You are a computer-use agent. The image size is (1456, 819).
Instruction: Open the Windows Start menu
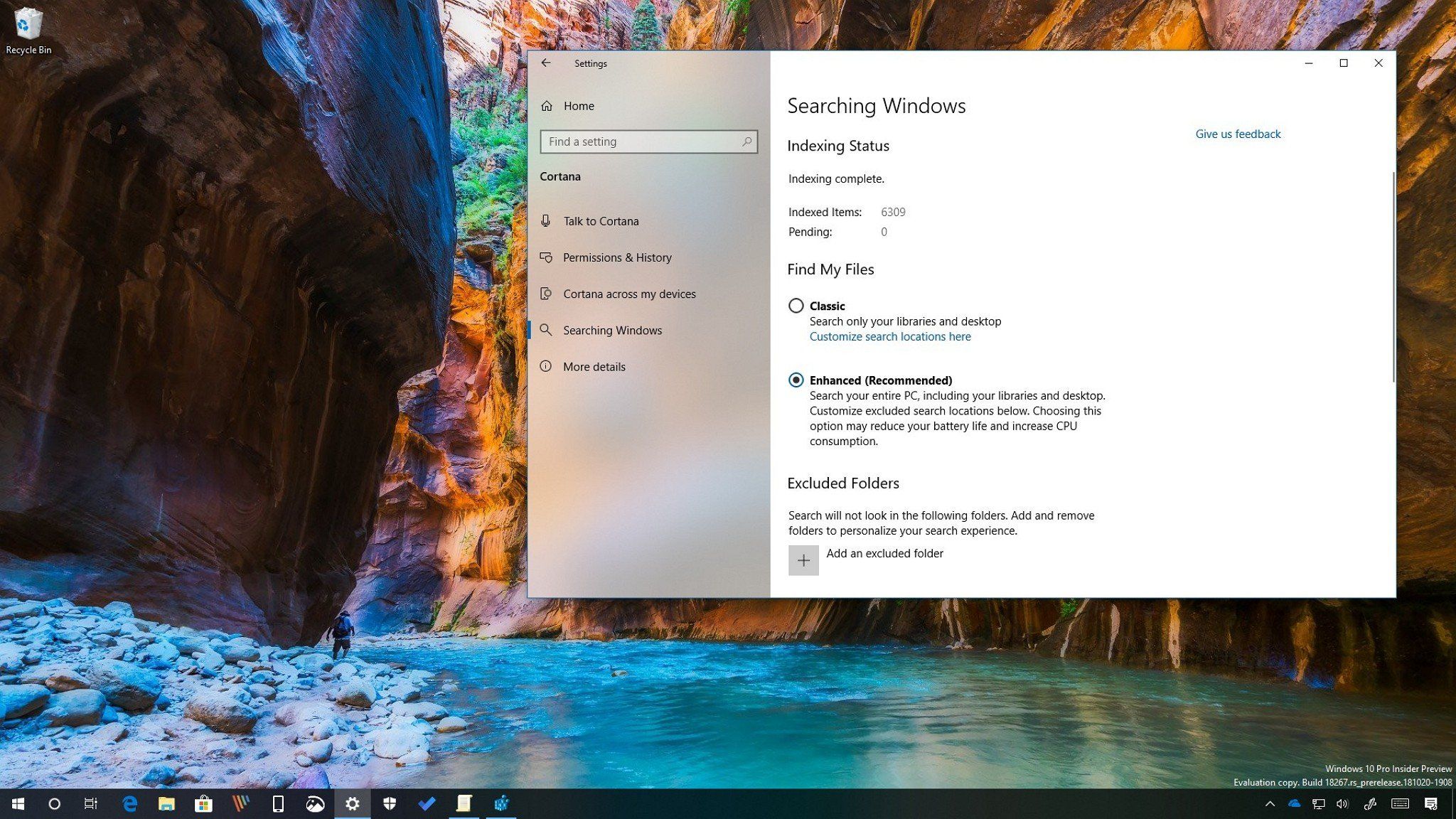pyautogui.click(x=18, y=804)
